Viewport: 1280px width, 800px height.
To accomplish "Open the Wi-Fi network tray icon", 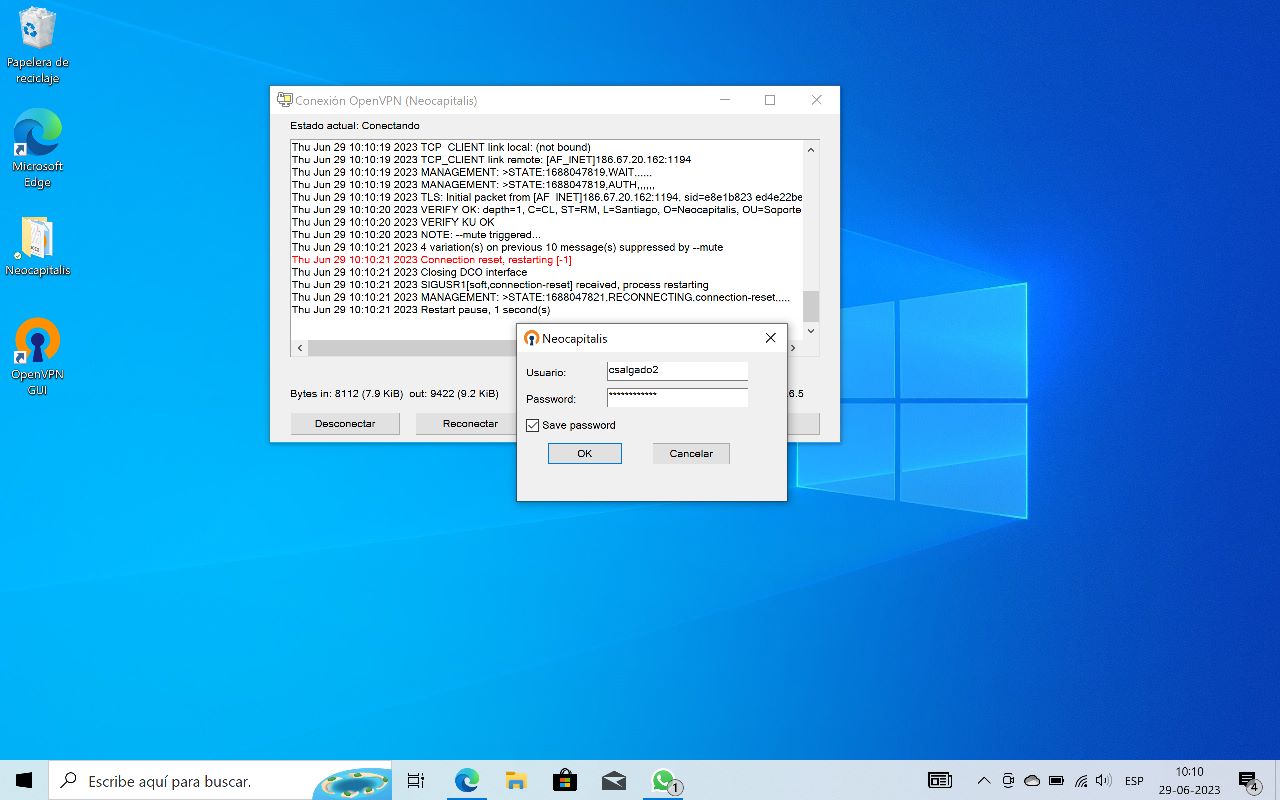I will [x=1081, y=780].
